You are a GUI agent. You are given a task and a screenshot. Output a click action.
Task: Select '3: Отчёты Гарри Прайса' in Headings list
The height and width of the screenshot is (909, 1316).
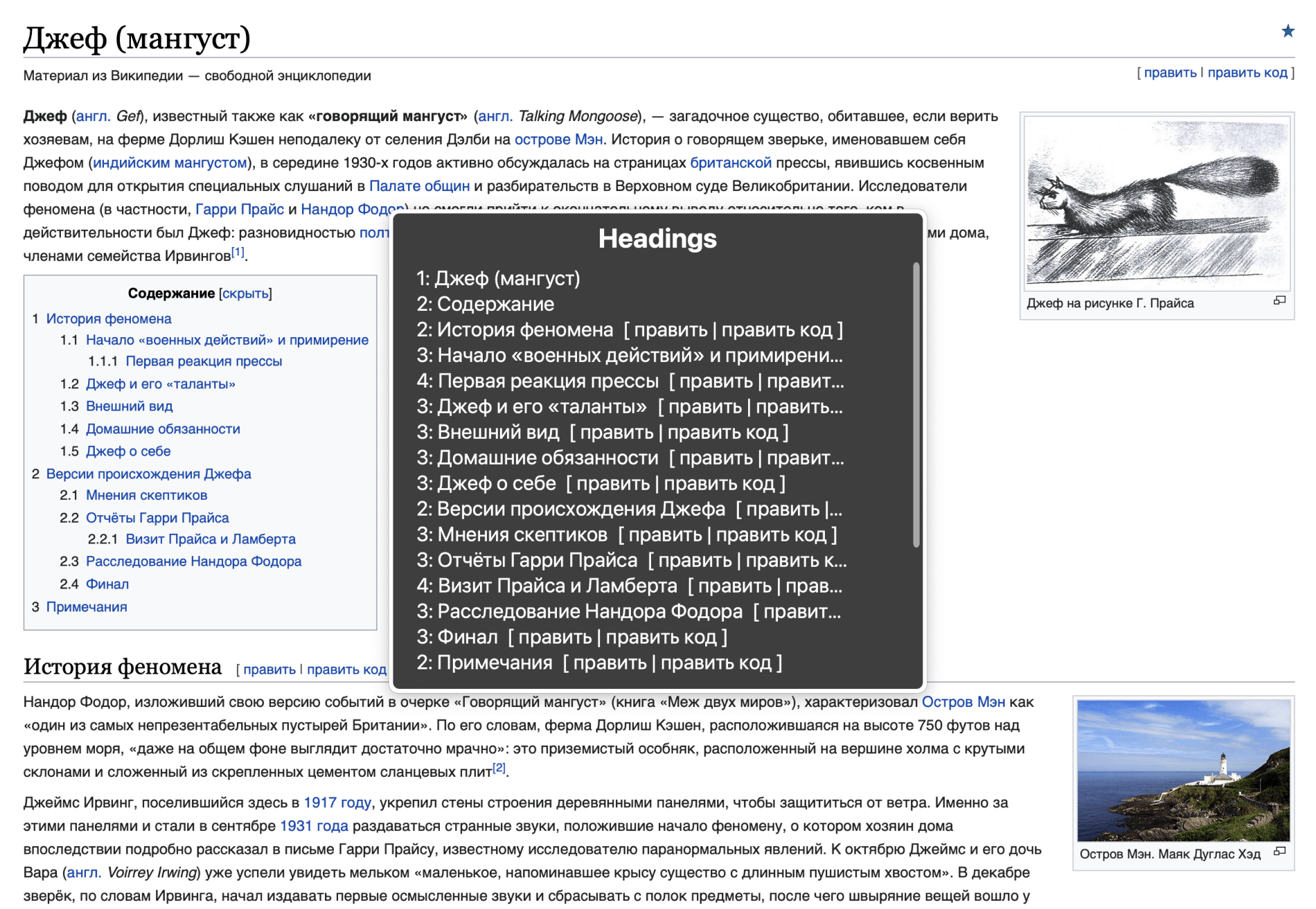click(x=632, y=560)
